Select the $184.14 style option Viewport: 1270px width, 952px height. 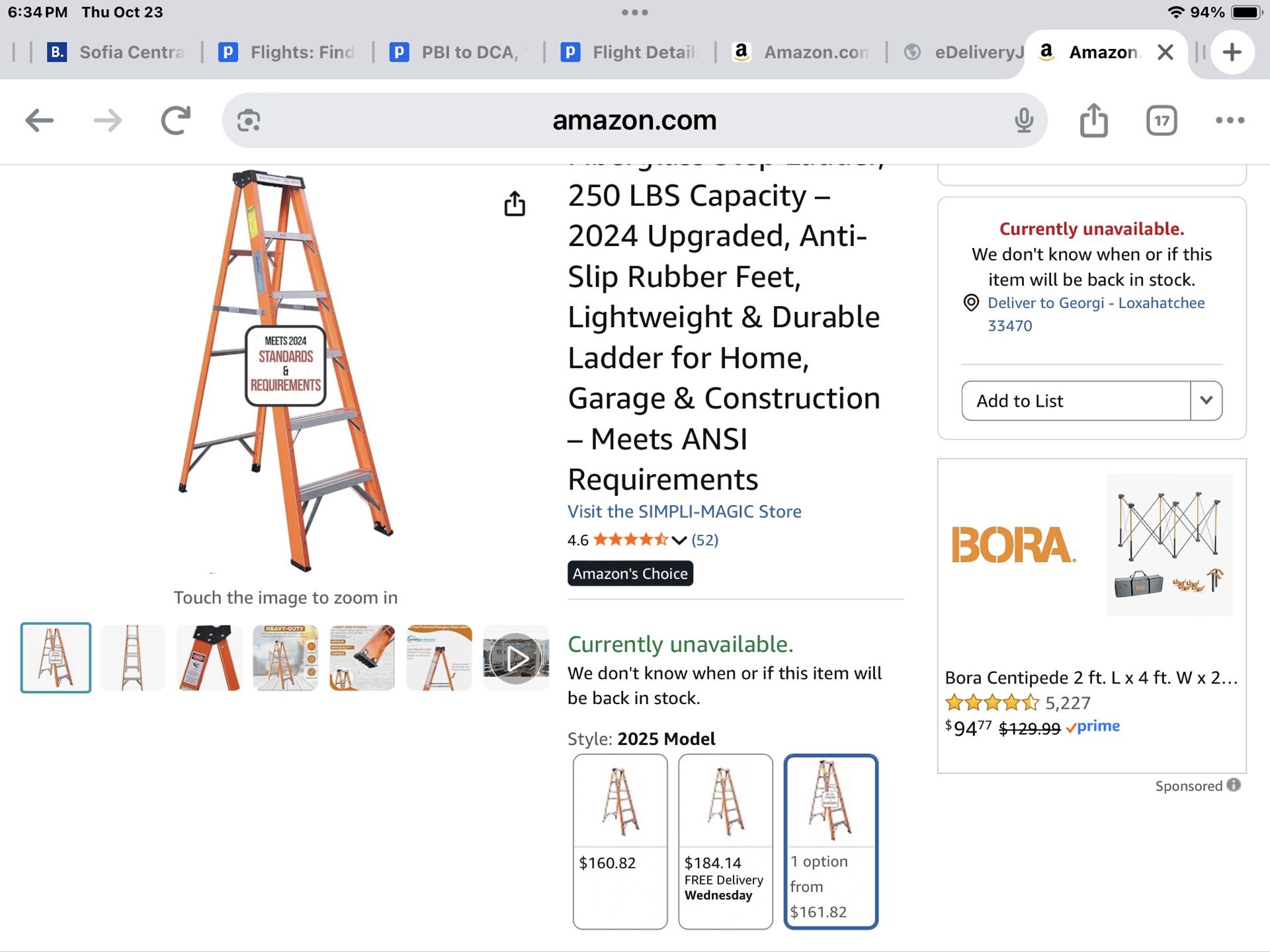pos(725,840)
